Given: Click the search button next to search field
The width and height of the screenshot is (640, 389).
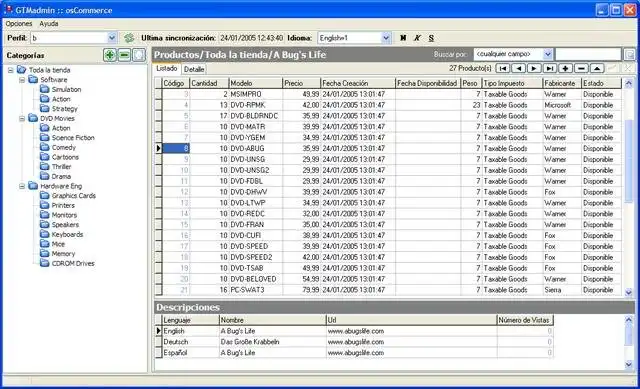Looking at the screenshot, I should [629, 54].
